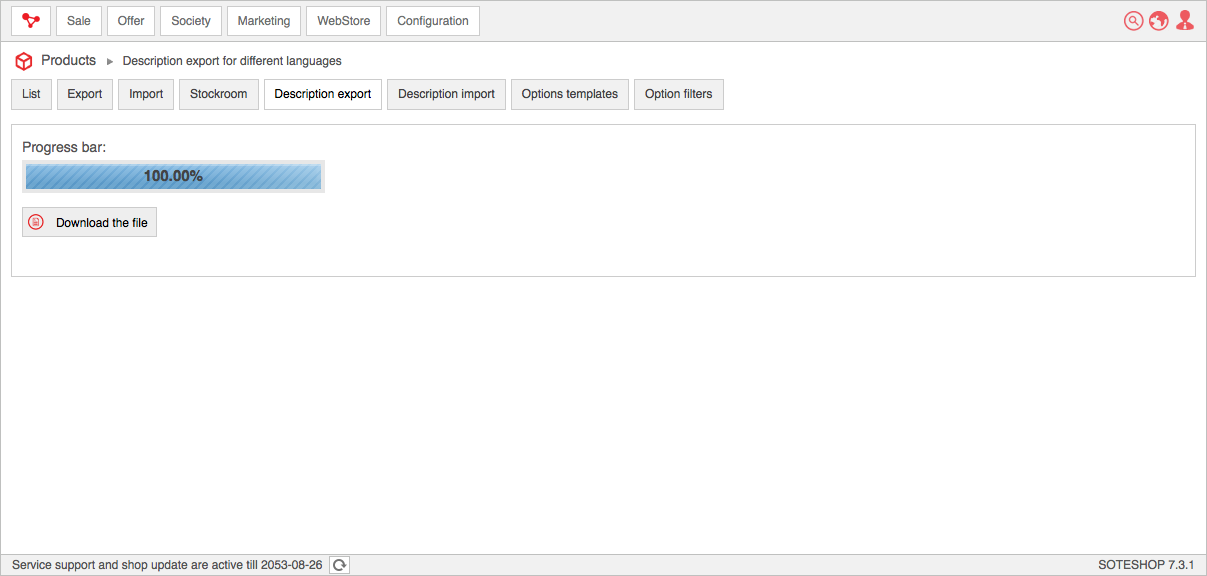Switch to the Description import tab

(446, 94)
